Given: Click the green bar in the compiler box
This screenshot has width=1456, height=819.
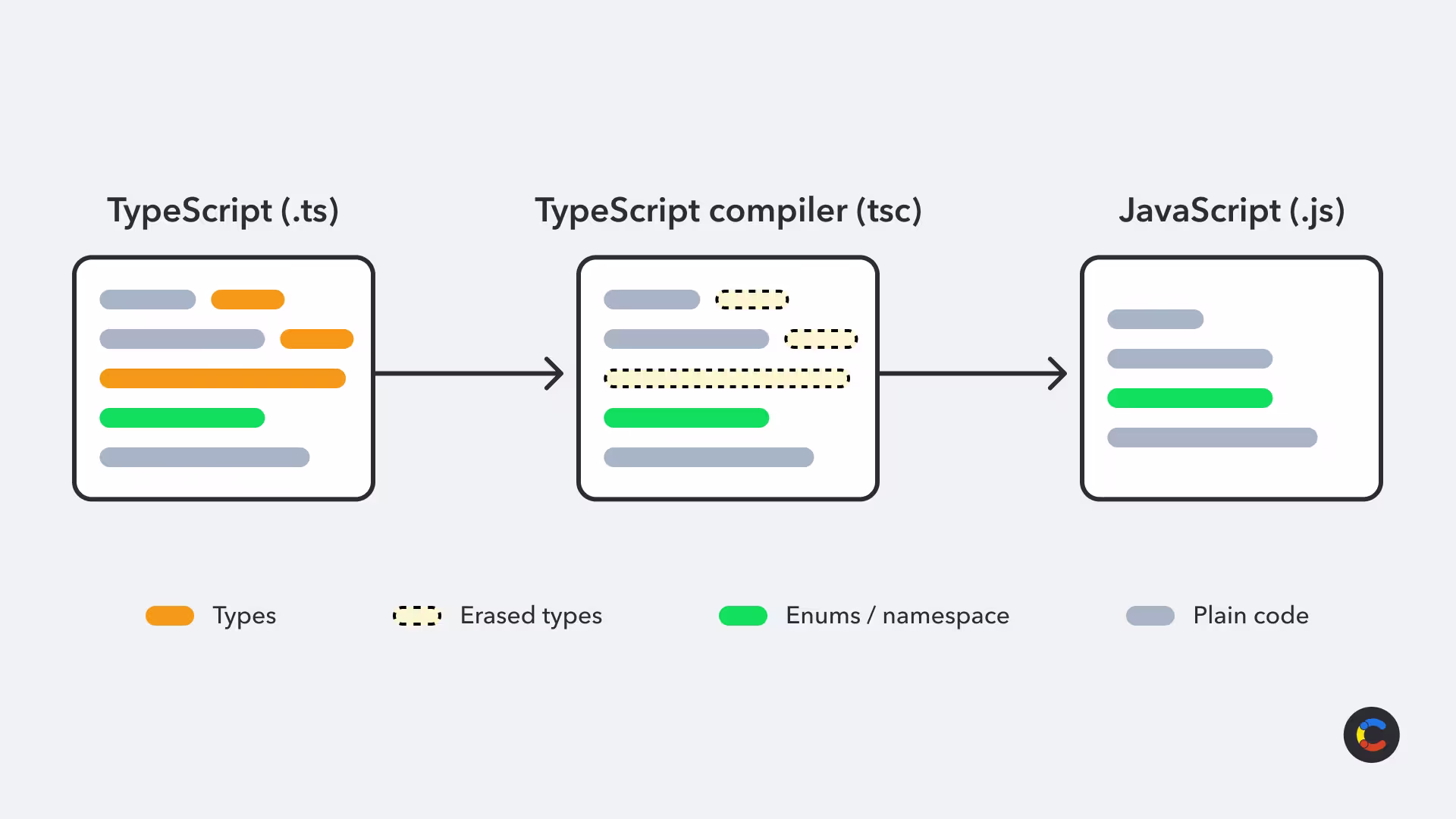Looking at the screenshot, I should (686, 418).
